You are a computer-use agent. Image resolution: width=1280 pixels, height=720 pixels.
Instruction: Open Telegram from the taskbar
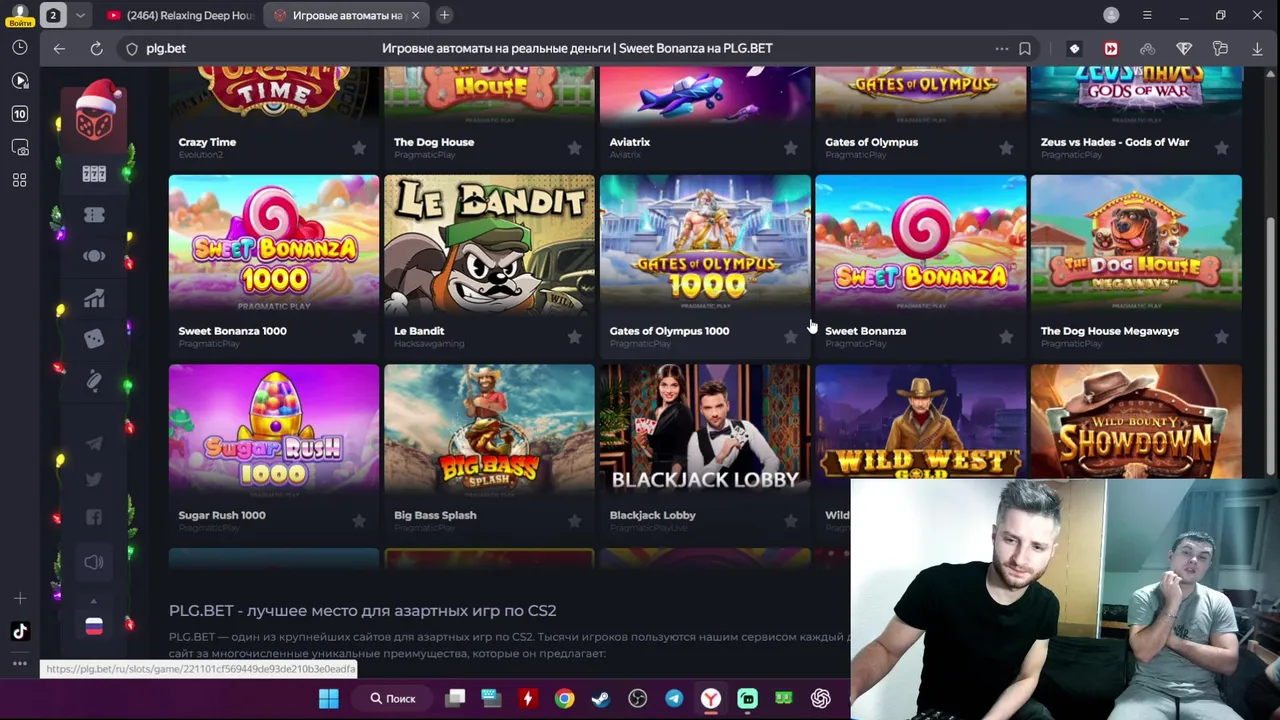(x=674, y=698)
